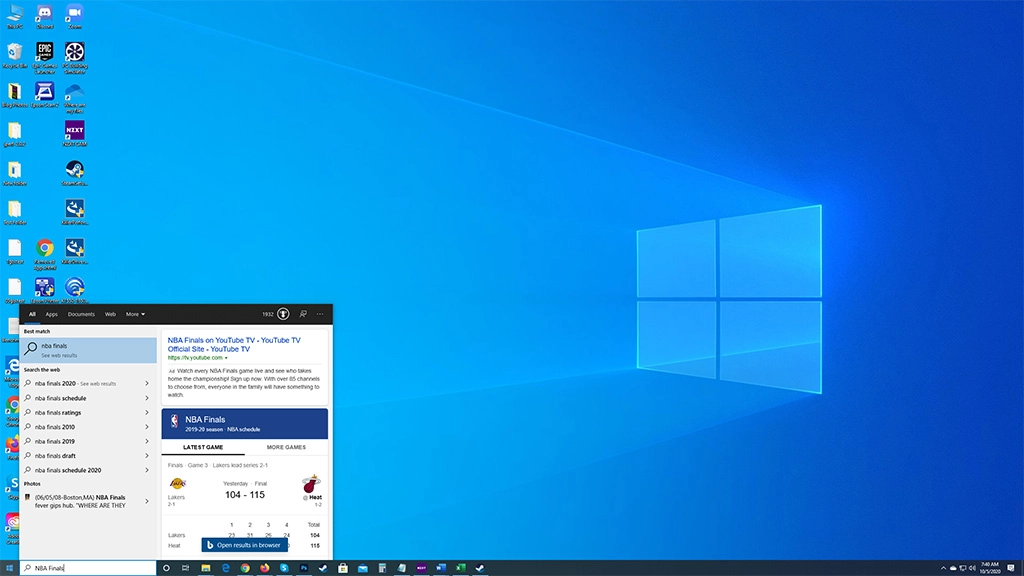
Task: Select the Epic Games Launcher desktop icon
Action: click(x=44, y=57)
